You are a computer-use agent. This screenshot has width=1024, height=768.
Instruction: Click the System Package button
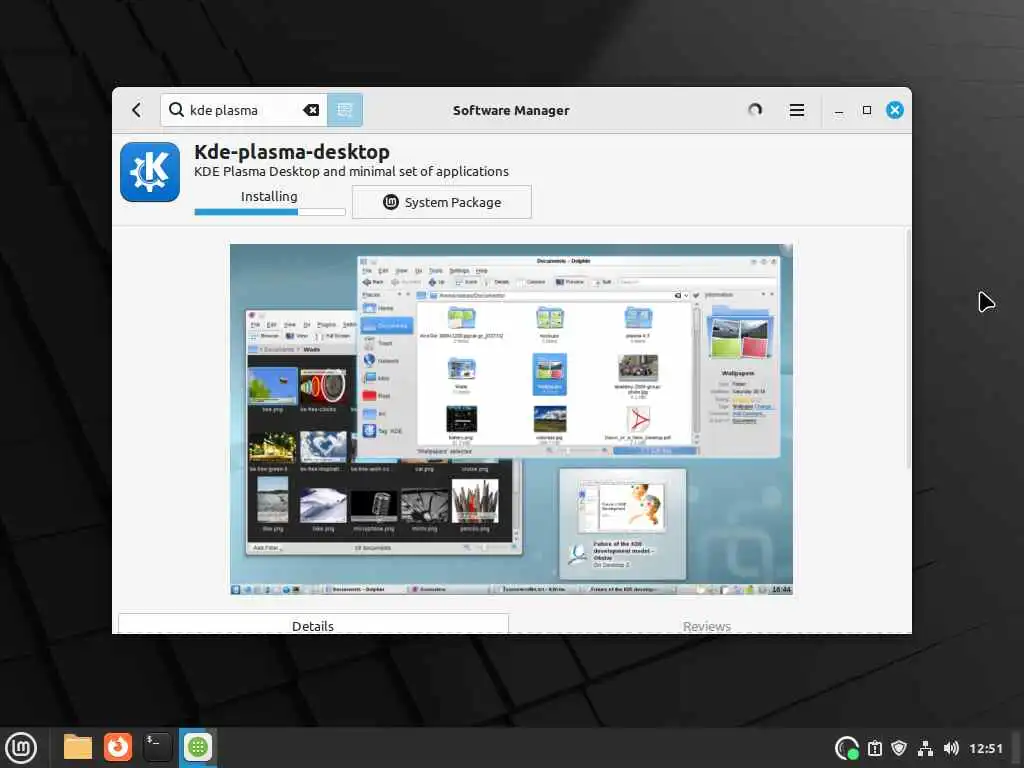pyautogui.click(x=441, y=202)
